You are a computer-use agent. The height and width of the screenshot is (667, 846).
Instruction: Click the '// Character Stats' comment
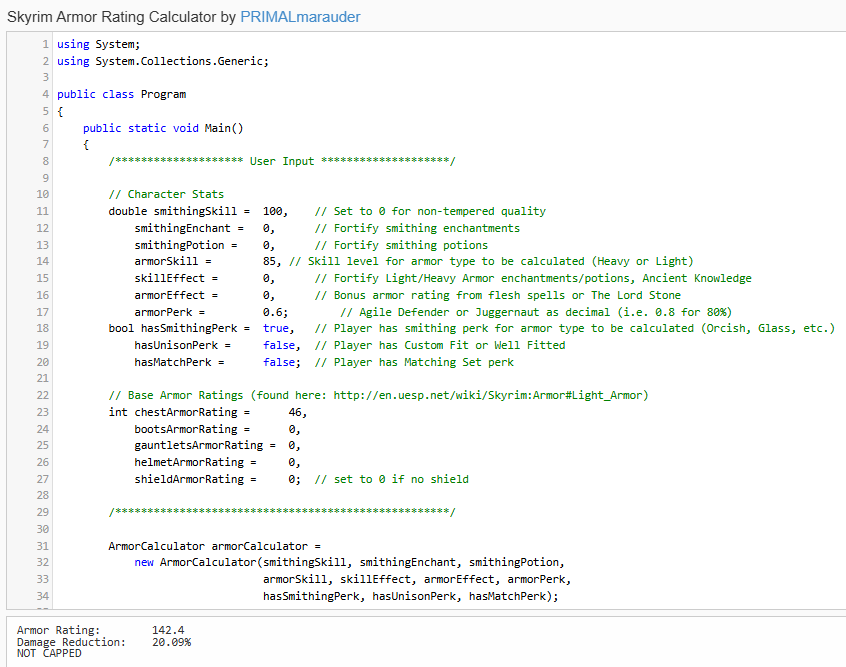coord(166,194)
